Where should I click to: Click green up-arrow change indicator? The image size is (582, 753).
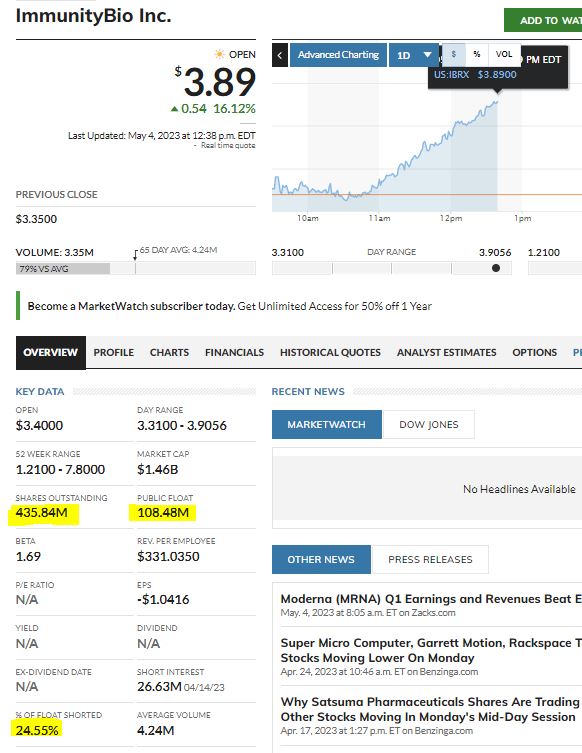[x=174, y=109]
